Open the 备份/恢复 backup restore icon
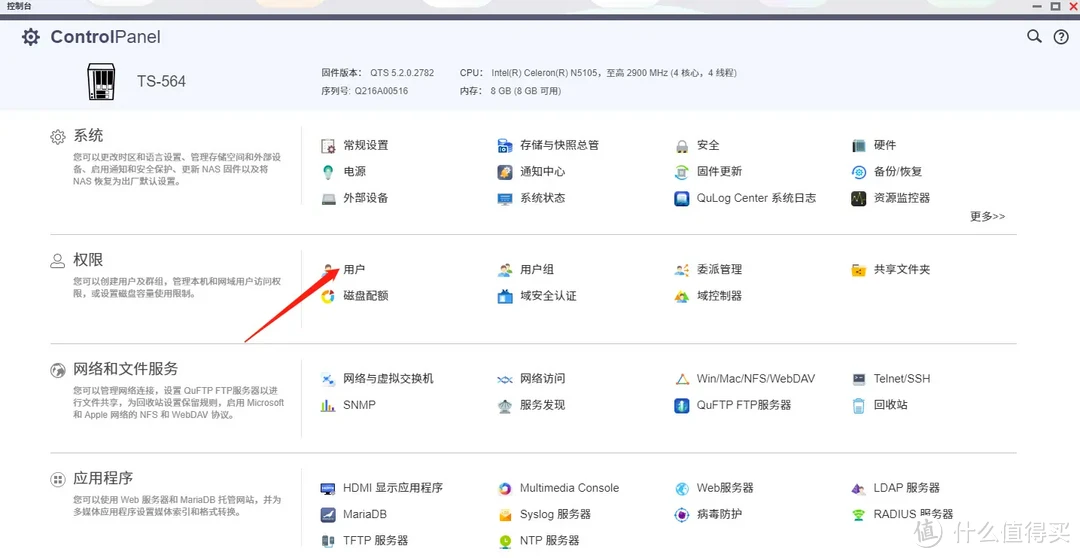This screenshot has width=1080, height=558. 858,172
